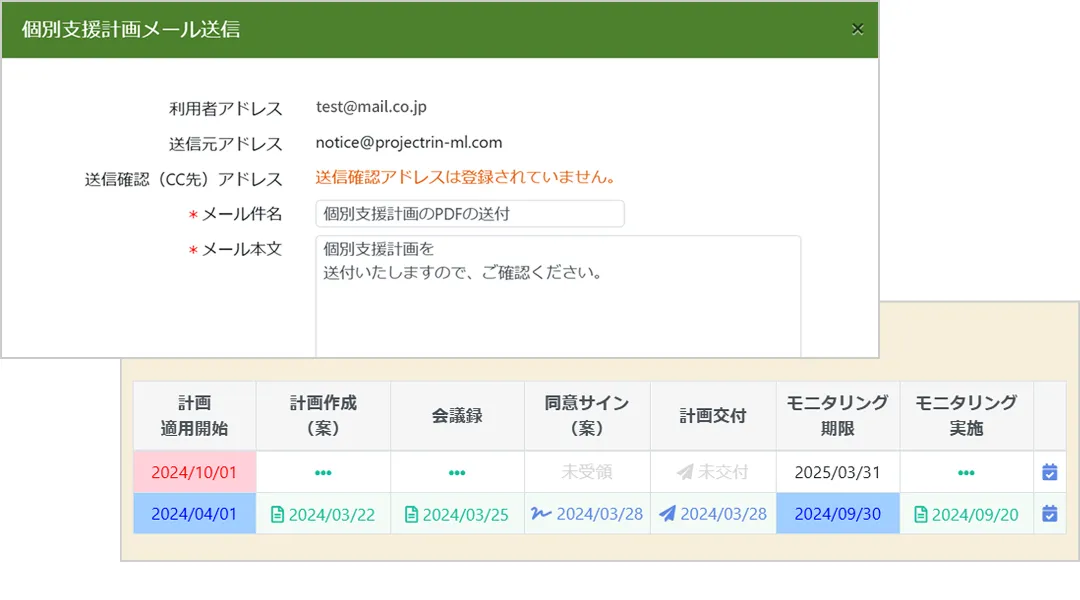Click the 利用者アドレス label
This screenshot has height=600, width=1080.
click(x=226, y=109)
